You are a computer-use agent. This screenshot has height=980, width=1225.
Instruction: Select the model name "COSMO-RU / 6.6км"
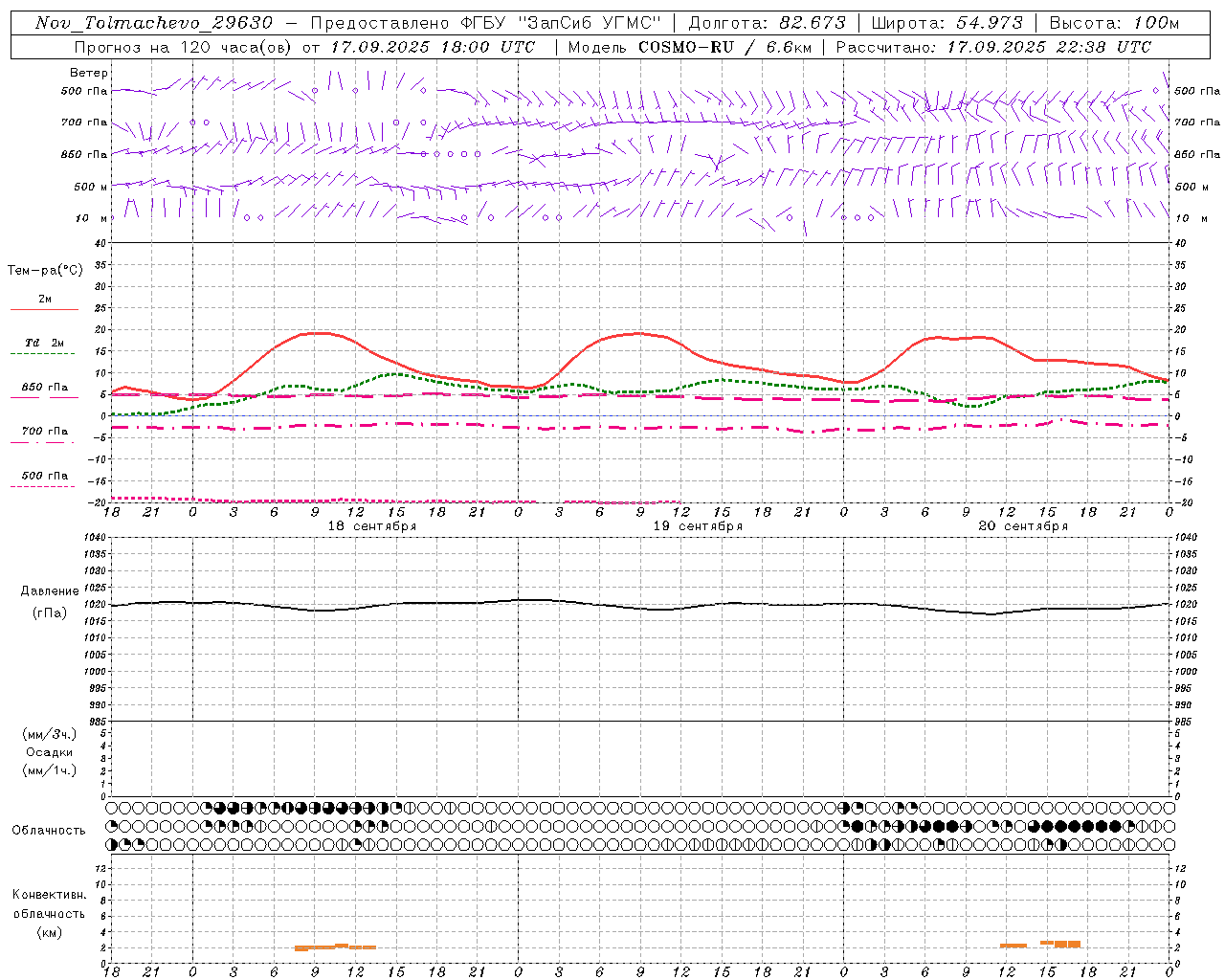click(724, 47)
